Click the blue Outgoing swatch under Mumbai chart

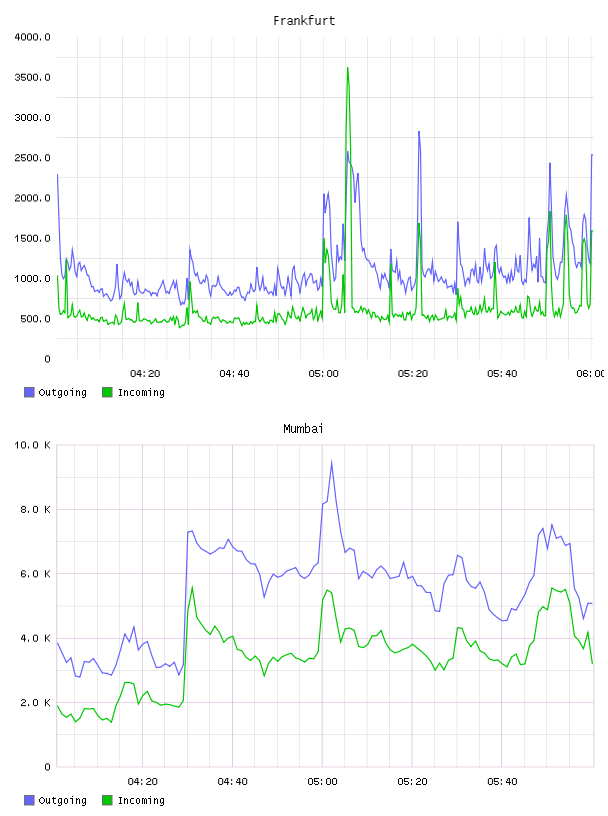(29, 800)
